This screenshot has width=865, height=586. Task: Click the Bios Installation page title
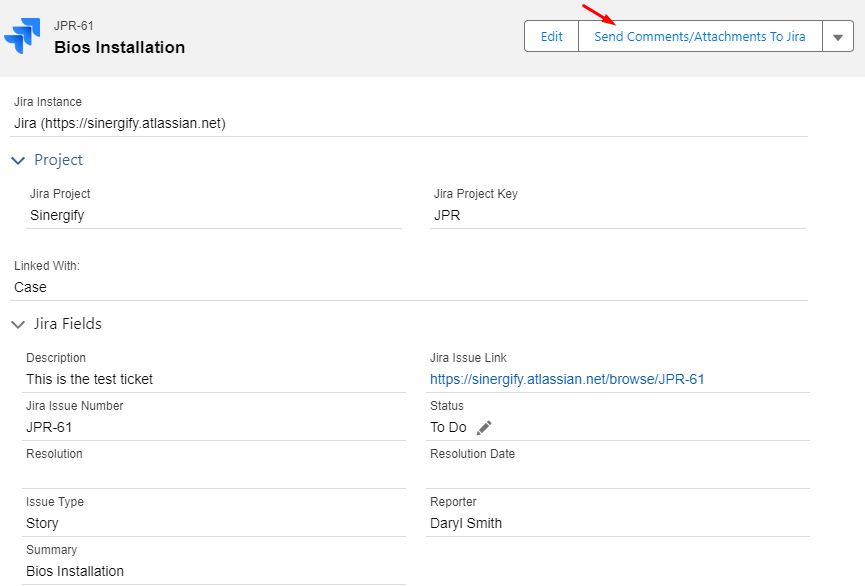point(120,47)
